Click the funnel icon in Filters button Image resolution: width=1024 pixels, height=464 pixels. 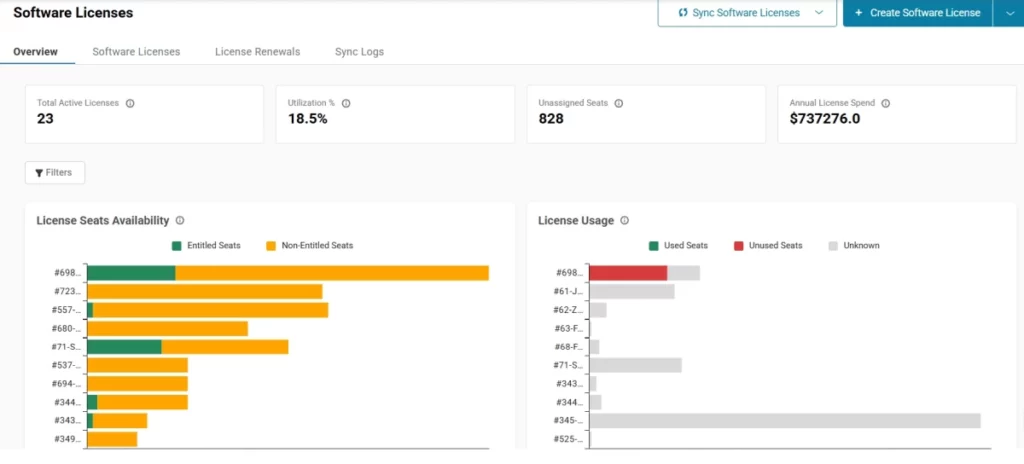coord(39,173)
